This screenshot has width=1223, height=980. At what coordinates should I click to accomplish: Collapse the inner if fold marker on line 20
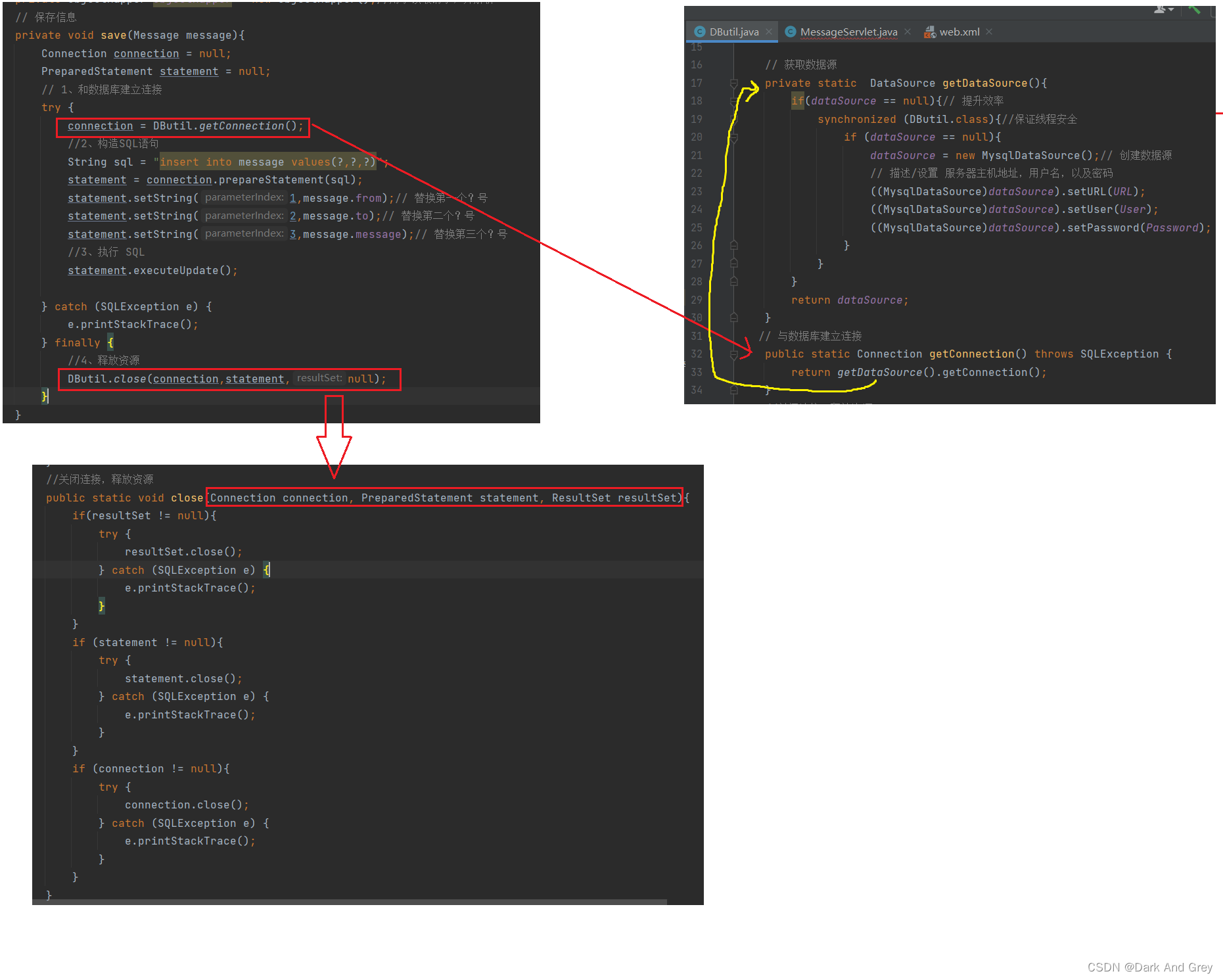click(734, 137)
